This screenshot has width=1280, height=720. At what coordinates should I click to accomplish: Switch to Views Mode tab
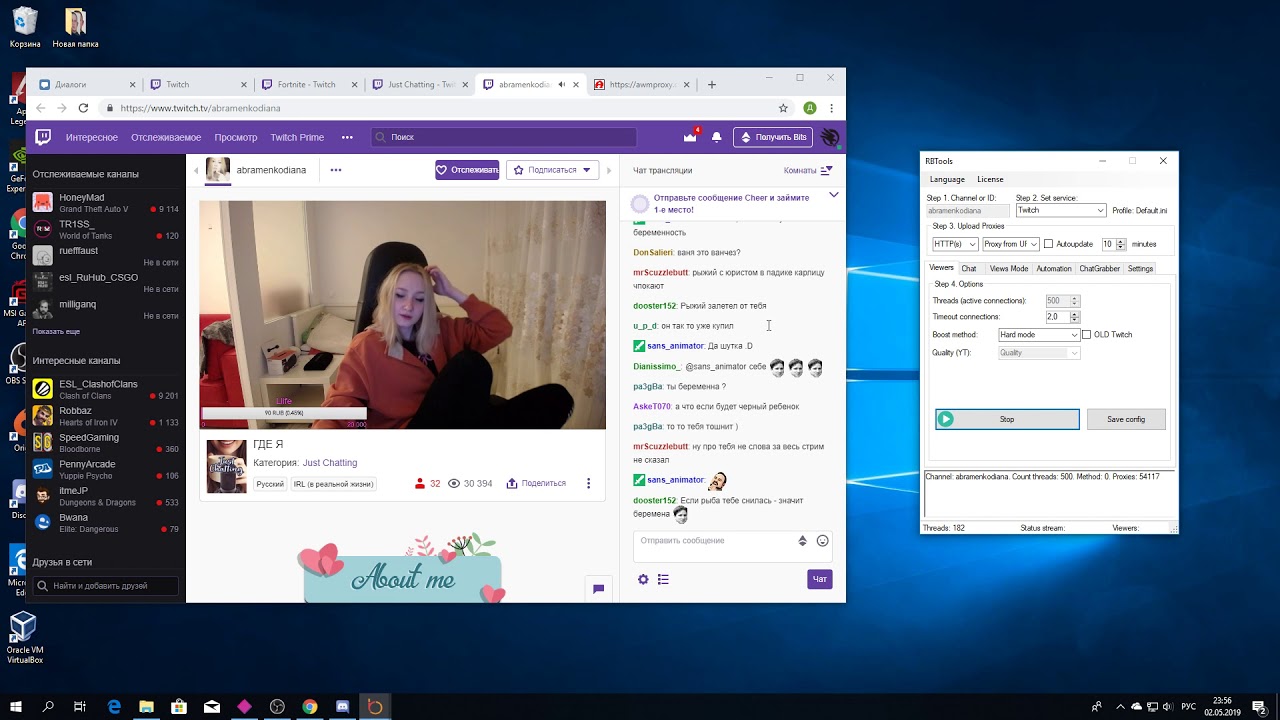[x=1009, y=269]
